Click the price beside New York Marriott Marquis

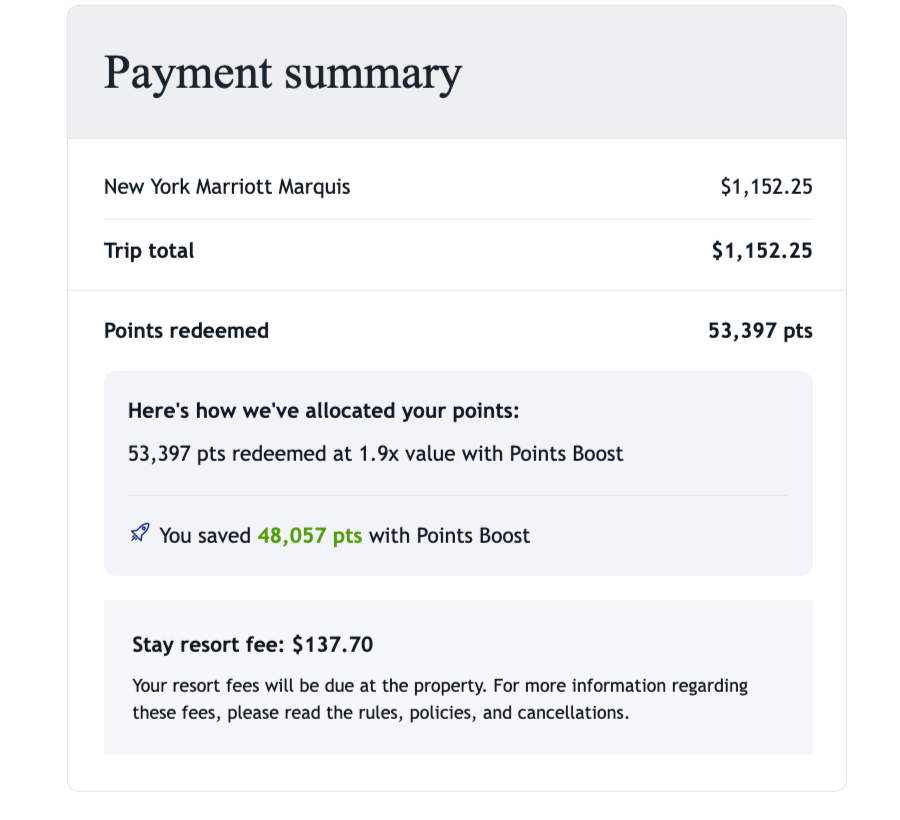click(766, 187)
